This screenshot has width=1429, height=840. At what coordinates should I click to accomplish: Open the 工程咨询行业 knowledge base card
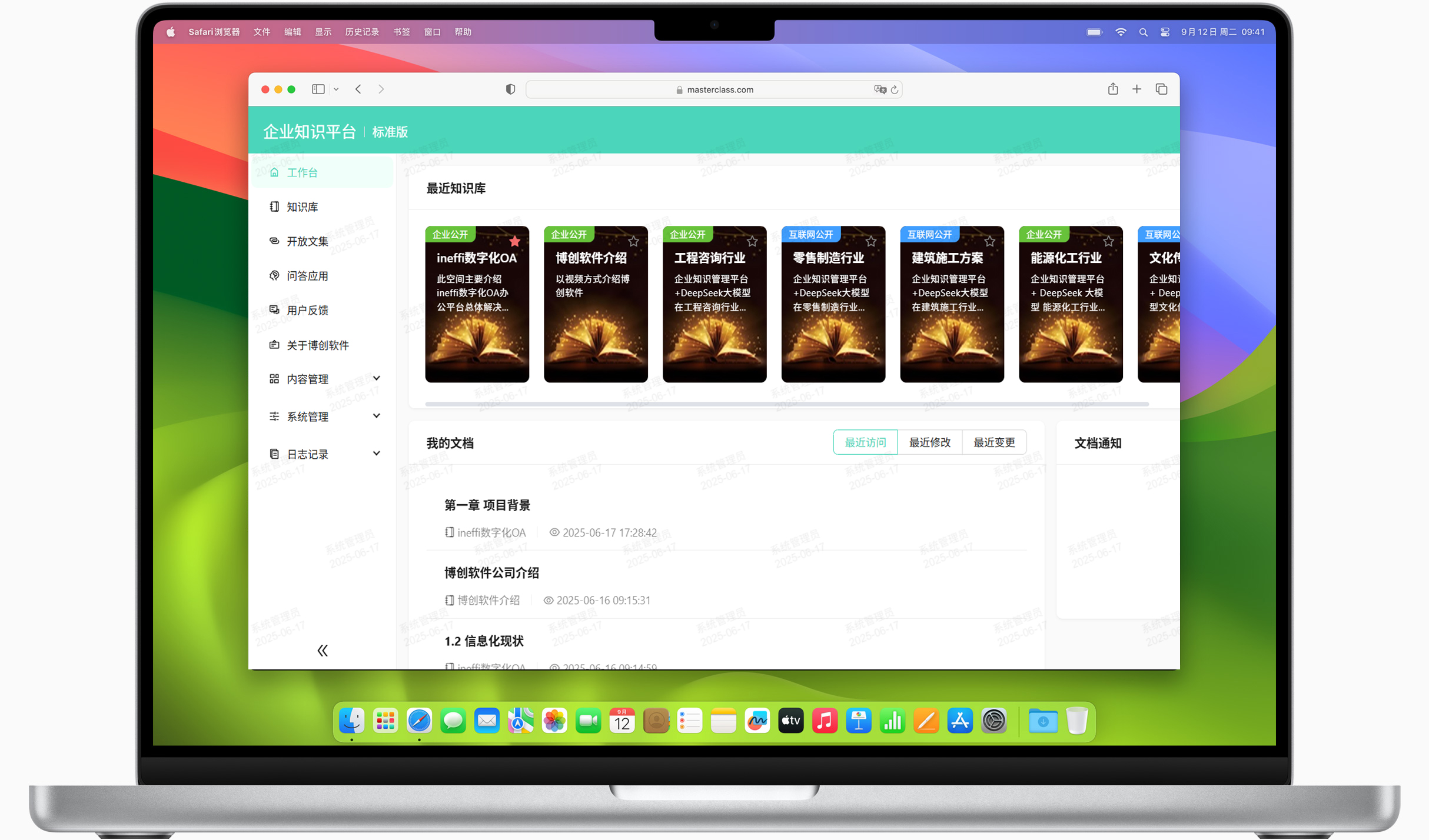click(x=714, y=304)
